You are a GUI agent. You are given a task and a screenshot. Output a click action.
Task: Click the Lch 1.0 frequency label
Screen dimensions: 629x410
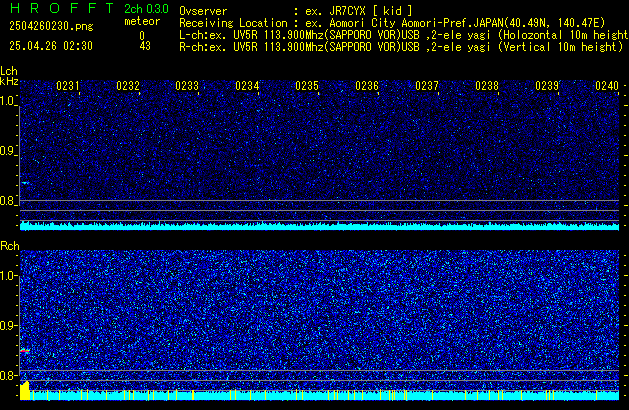click(8, 101)
